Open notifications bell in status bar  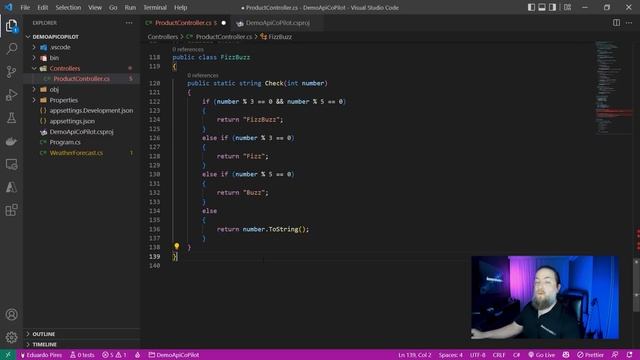pyautogui.click(x=629, y=355)
